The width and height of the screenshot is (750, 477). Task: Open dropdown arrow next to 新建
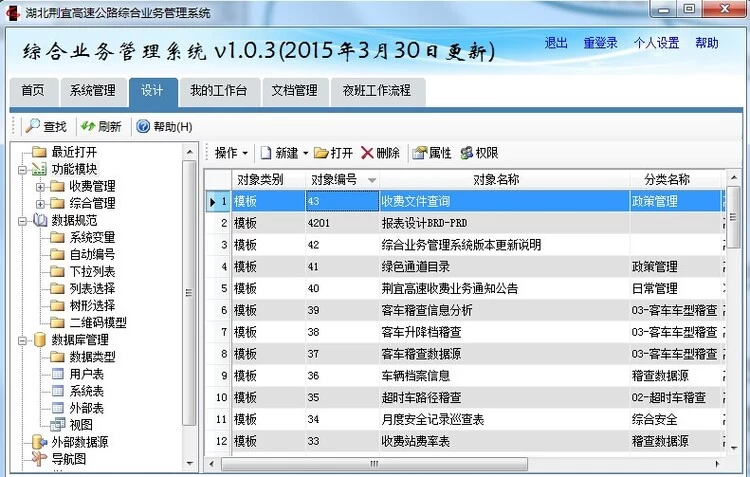tap(306, 154)
